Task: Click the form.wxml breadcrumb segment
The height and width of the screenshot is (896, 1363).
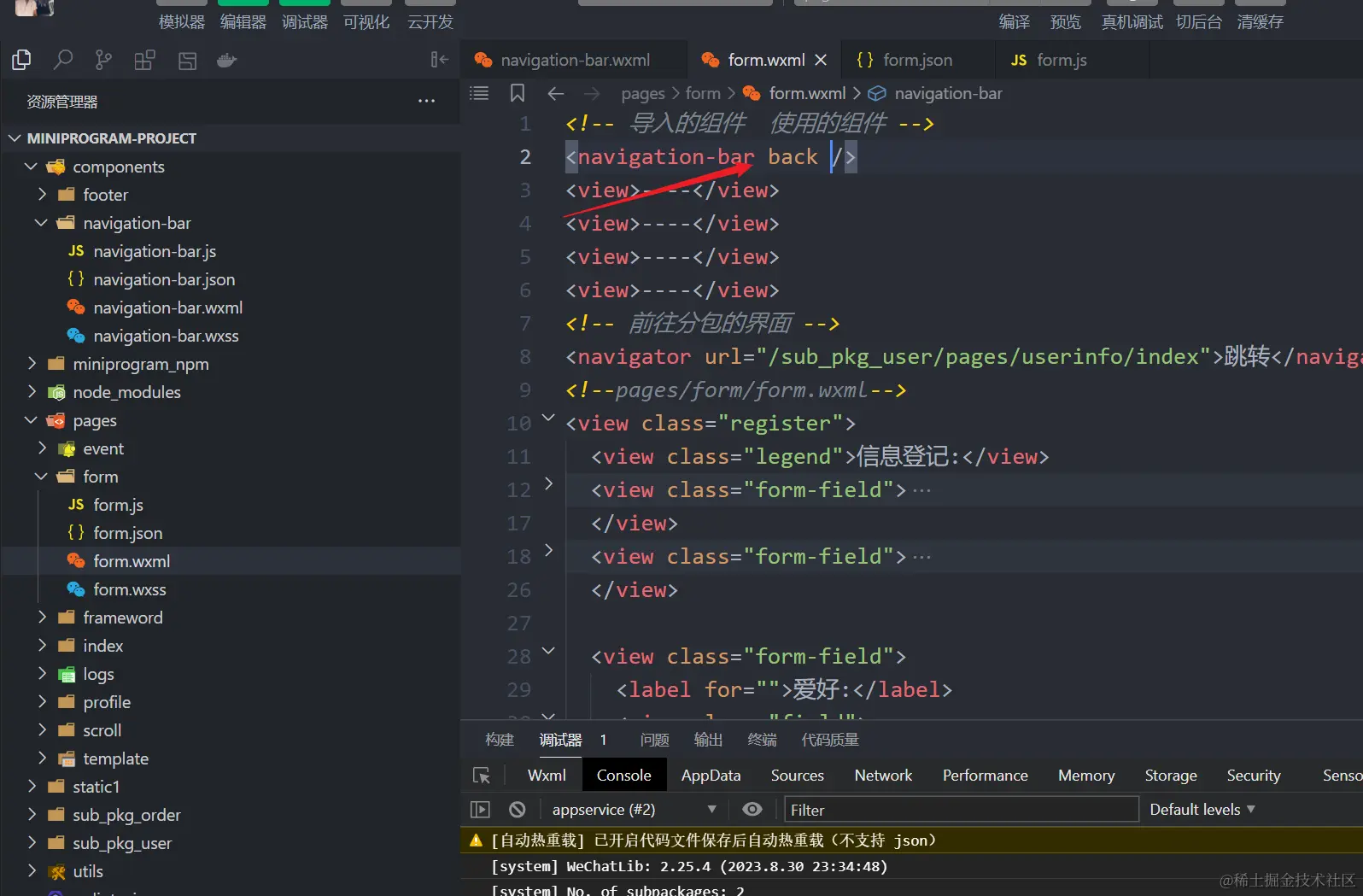Action: (x=807, y=93)
